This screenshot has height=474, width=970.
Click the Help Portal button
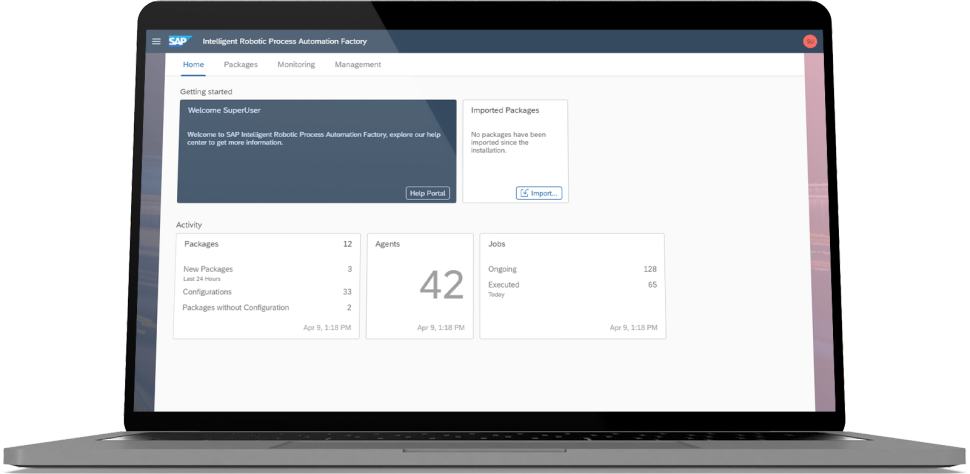tap(427, 193)
